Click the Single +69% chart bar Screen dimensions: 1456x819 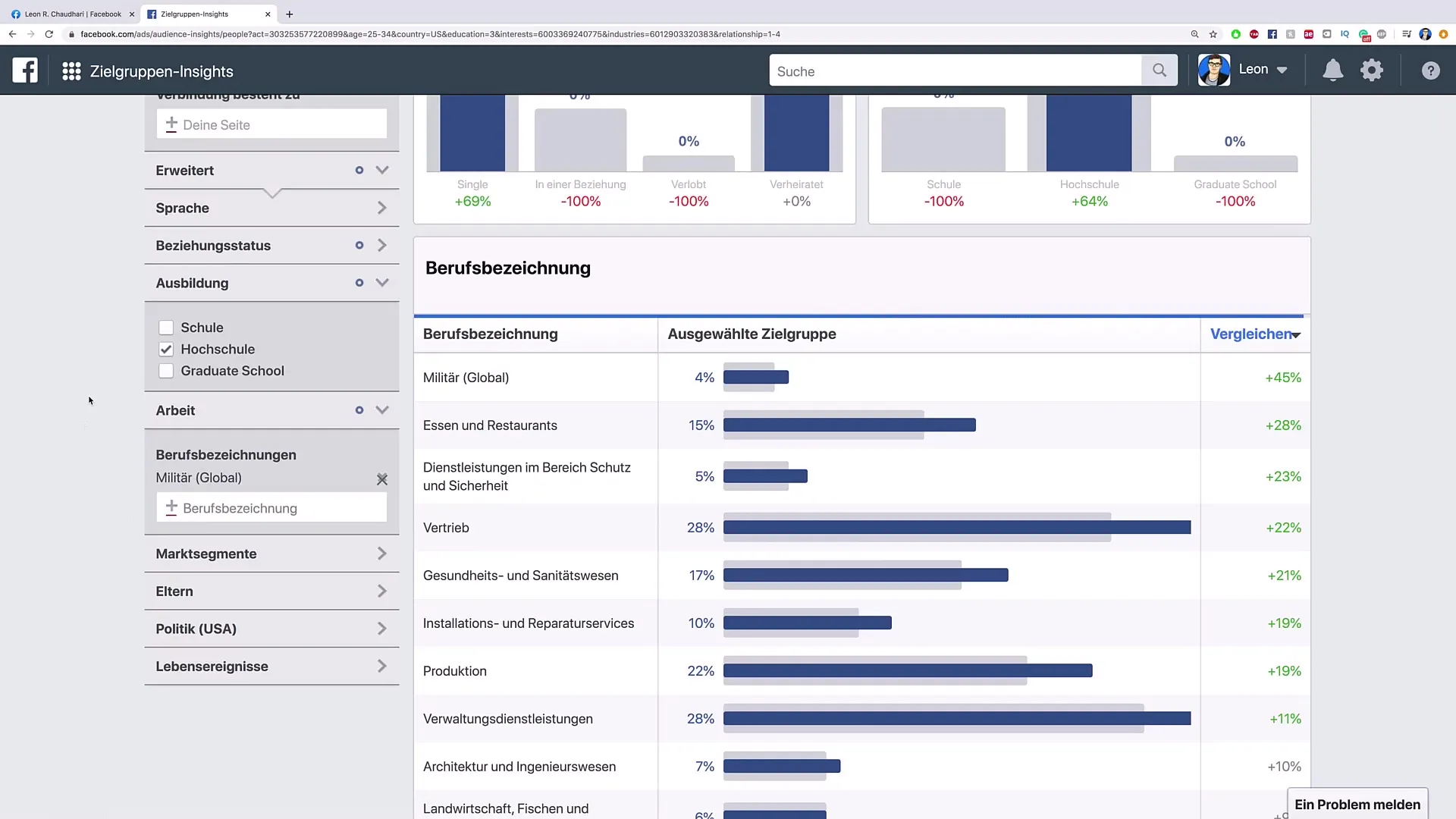[x=472, y=133]
